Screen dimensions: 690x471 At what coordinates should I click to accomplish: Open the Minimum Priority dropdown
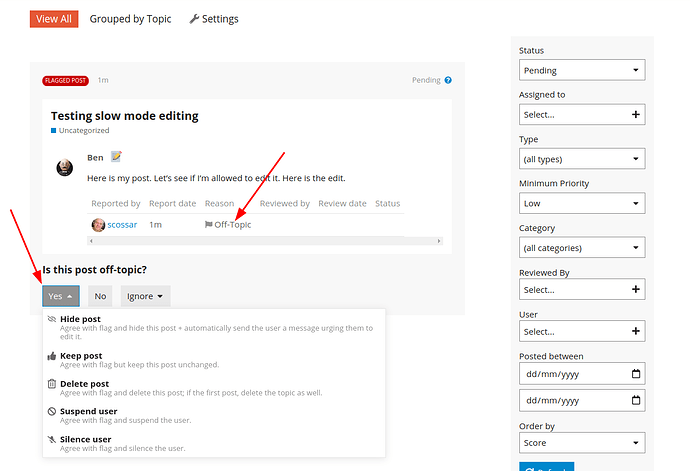tap(582, 203)
